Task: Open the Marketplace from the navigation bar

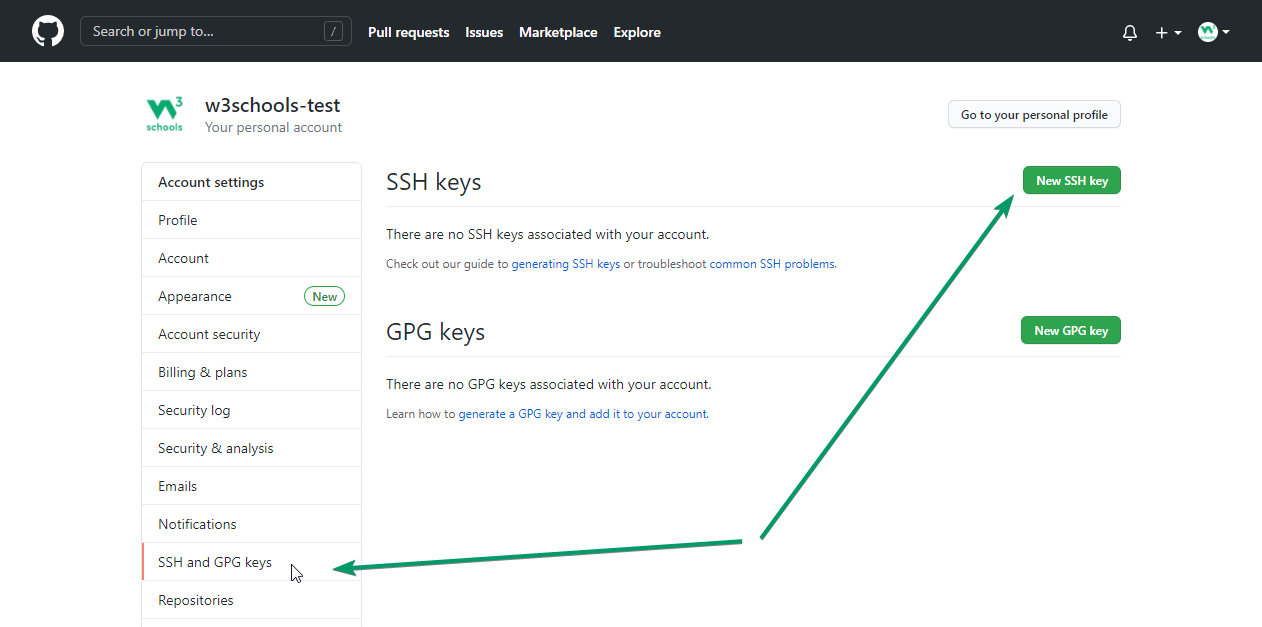Action: pos(558,32)
